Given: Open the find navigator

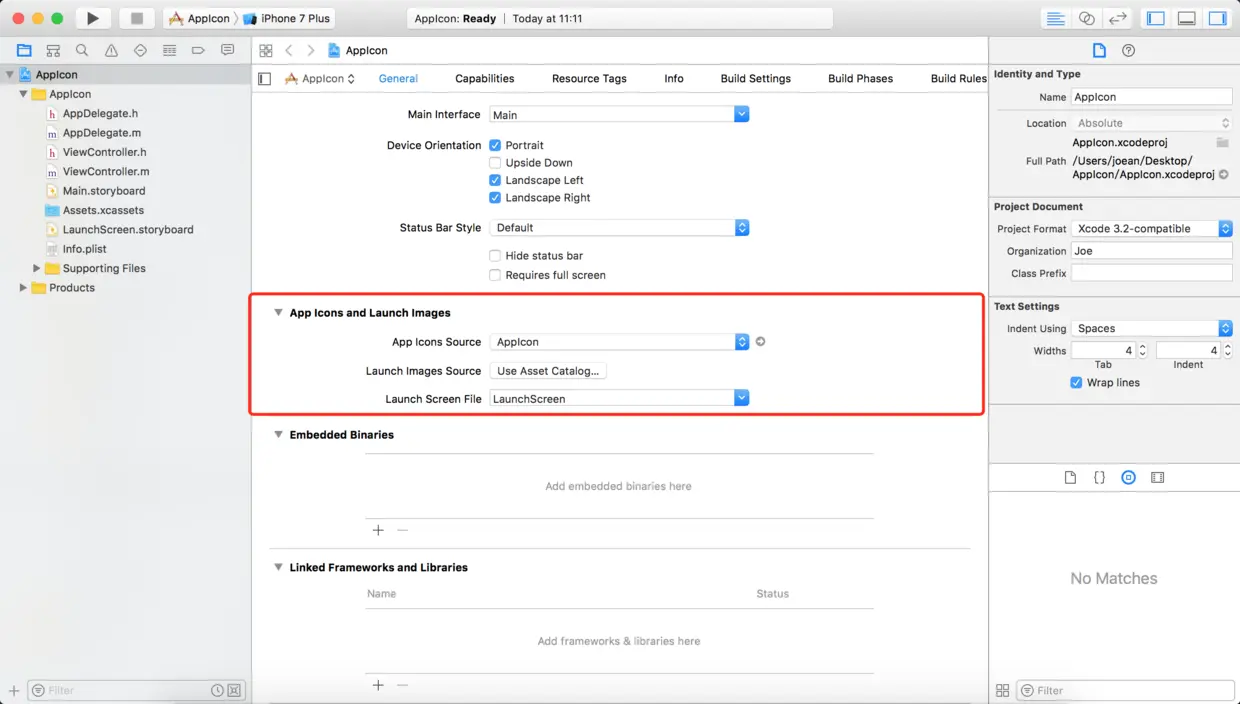Looking at the screenshot, I should (82, 50).
